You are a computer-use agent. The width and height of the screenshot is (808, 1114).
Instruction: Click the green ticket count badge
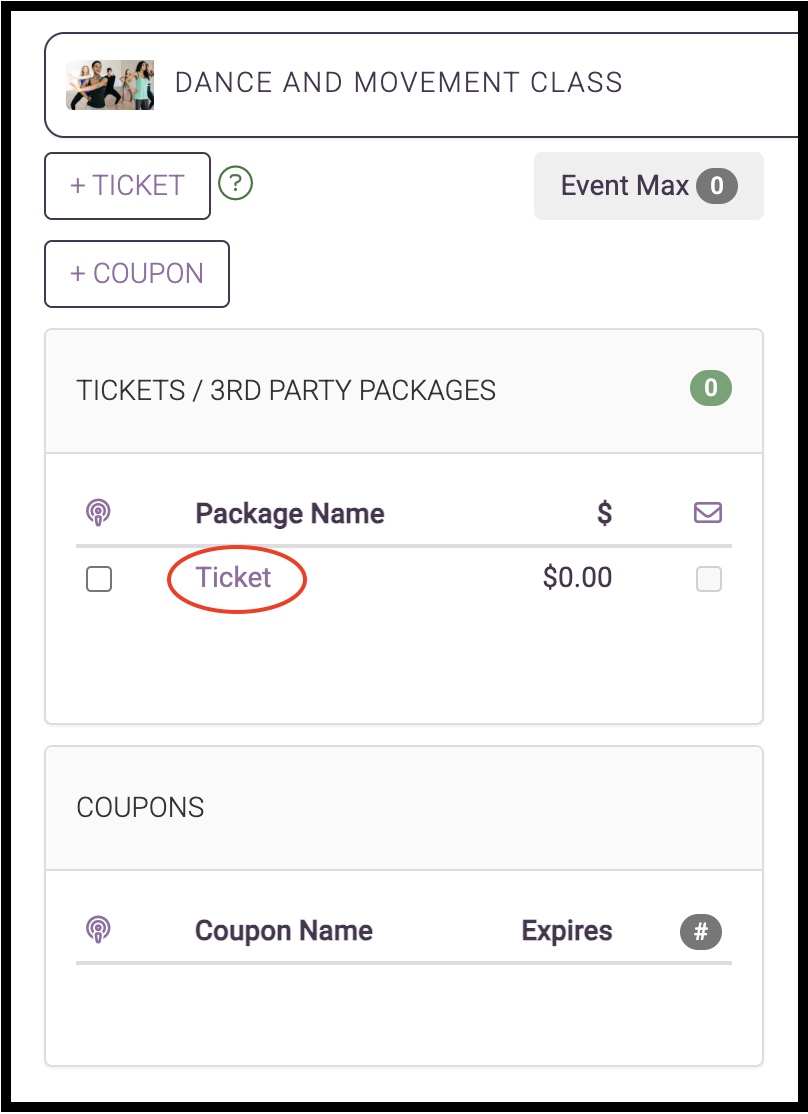[711, 388]
